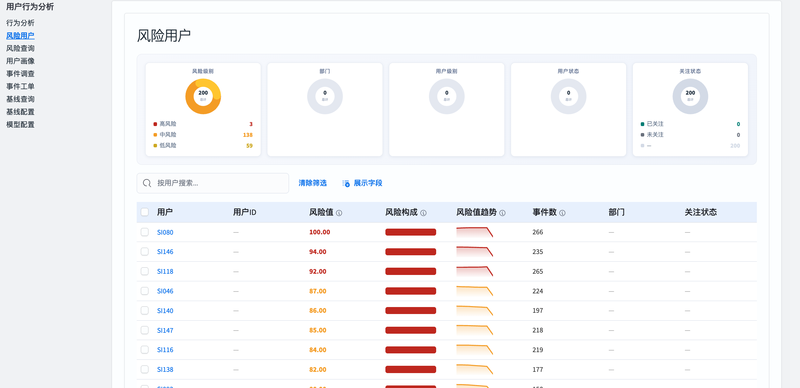Click the 部门 donut chart
This screenshot has width=800, height=388.
tap(325, 96)
